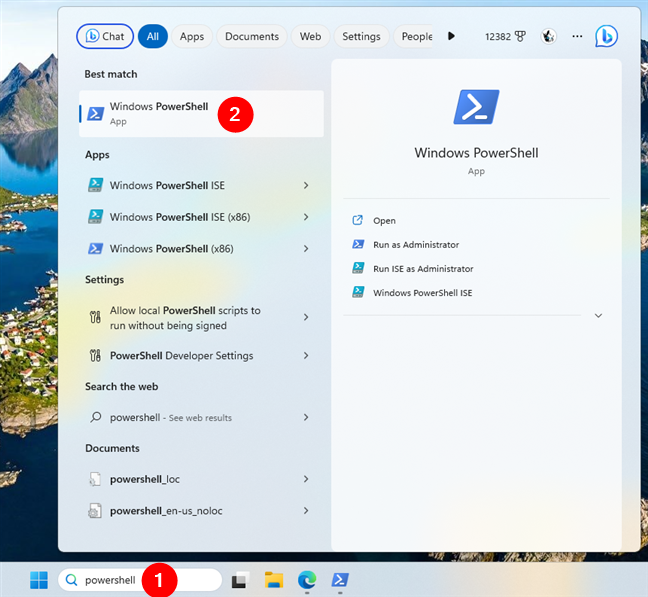Open Task View on the taskbar
The height and width of the screenshot is (597, 648).
[x=240, y=579]
